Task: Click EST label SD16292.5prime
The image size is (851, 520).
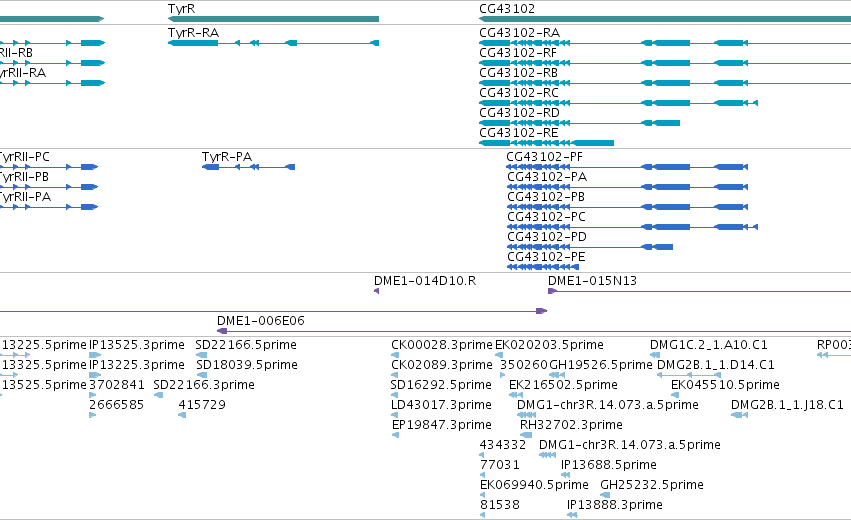Action: (441, 385)
